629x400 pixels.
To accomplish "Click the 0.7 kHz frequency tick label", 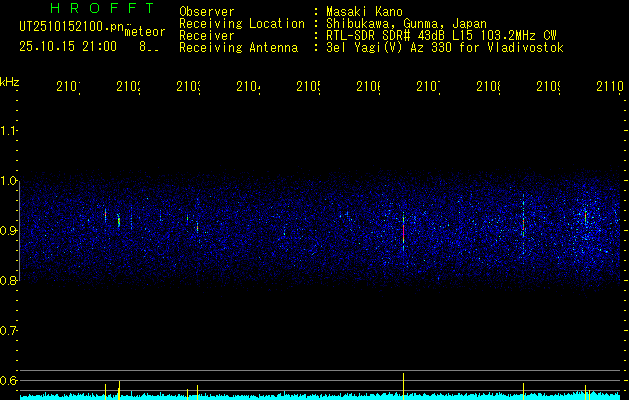I will pos(9,330).
